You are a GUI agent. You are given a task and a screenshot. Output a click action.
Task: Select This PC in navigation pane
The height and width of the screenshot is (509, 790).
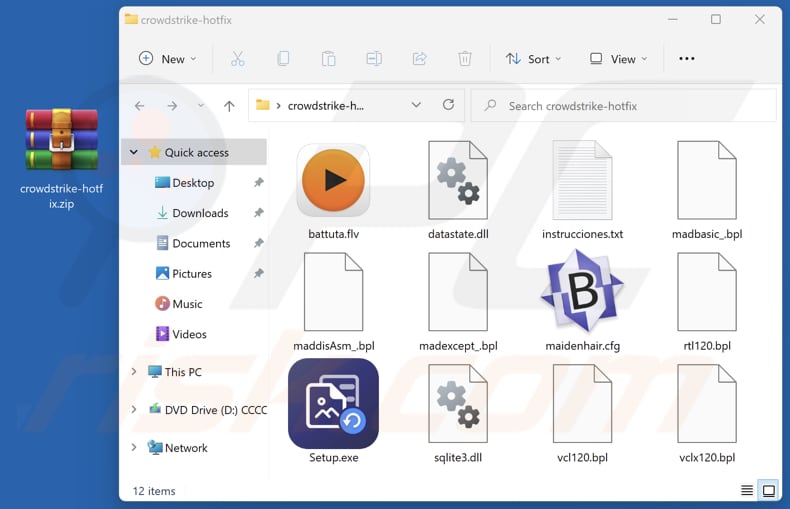(x=175, y=372)
